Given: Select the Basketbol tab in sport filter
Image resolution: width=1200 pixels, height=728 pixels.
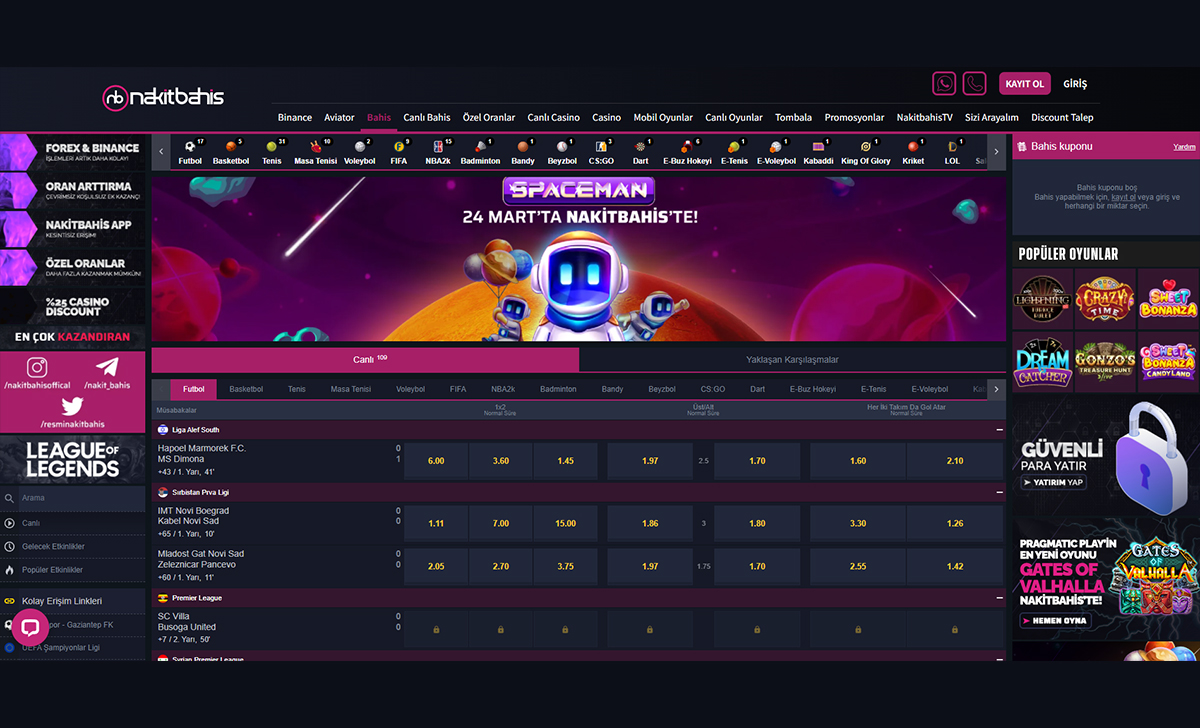Looking at the screenshot, I should tap(246, 389).
